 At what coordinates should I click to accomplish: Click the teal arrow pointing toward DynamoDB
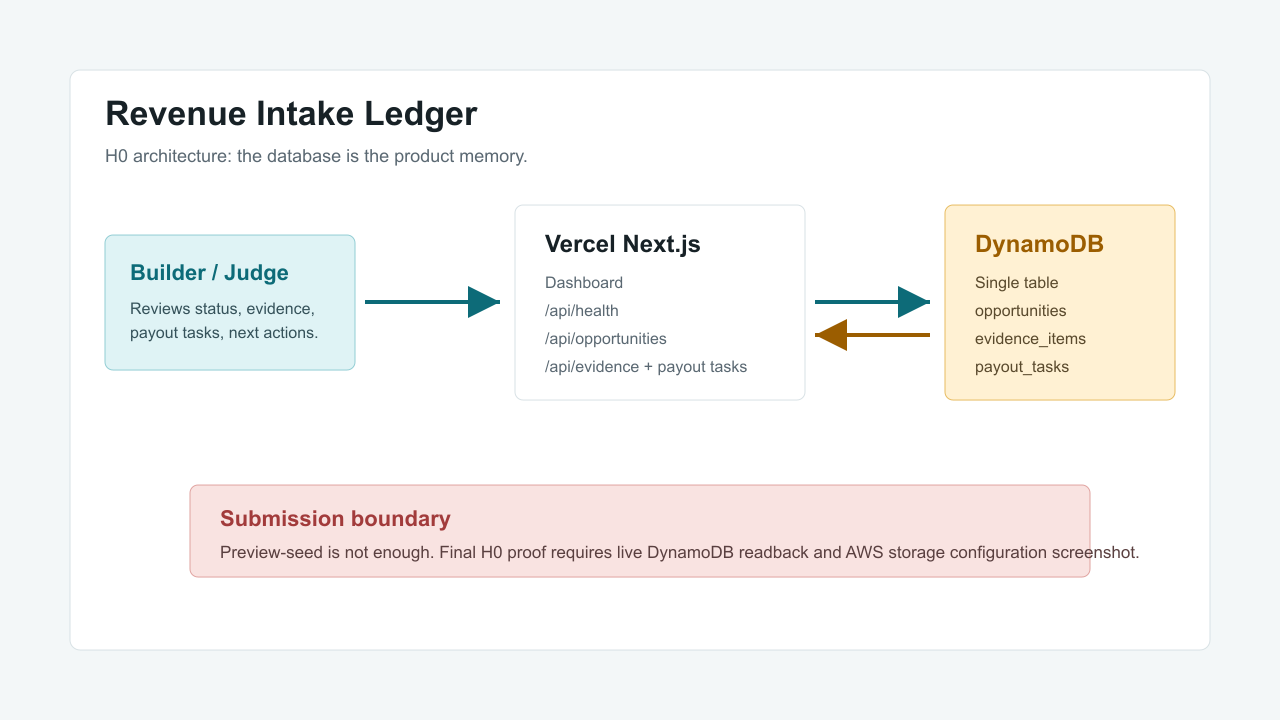click(x=872, y=301)
